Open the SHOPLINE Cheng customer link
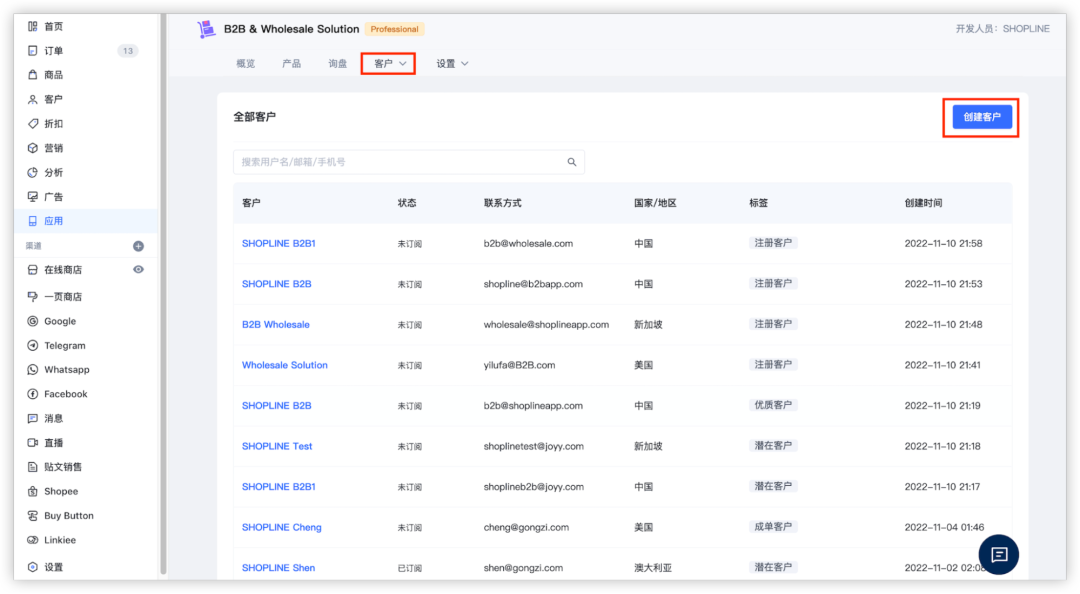Screen dimensions: 1080x594 pos(281,527)
